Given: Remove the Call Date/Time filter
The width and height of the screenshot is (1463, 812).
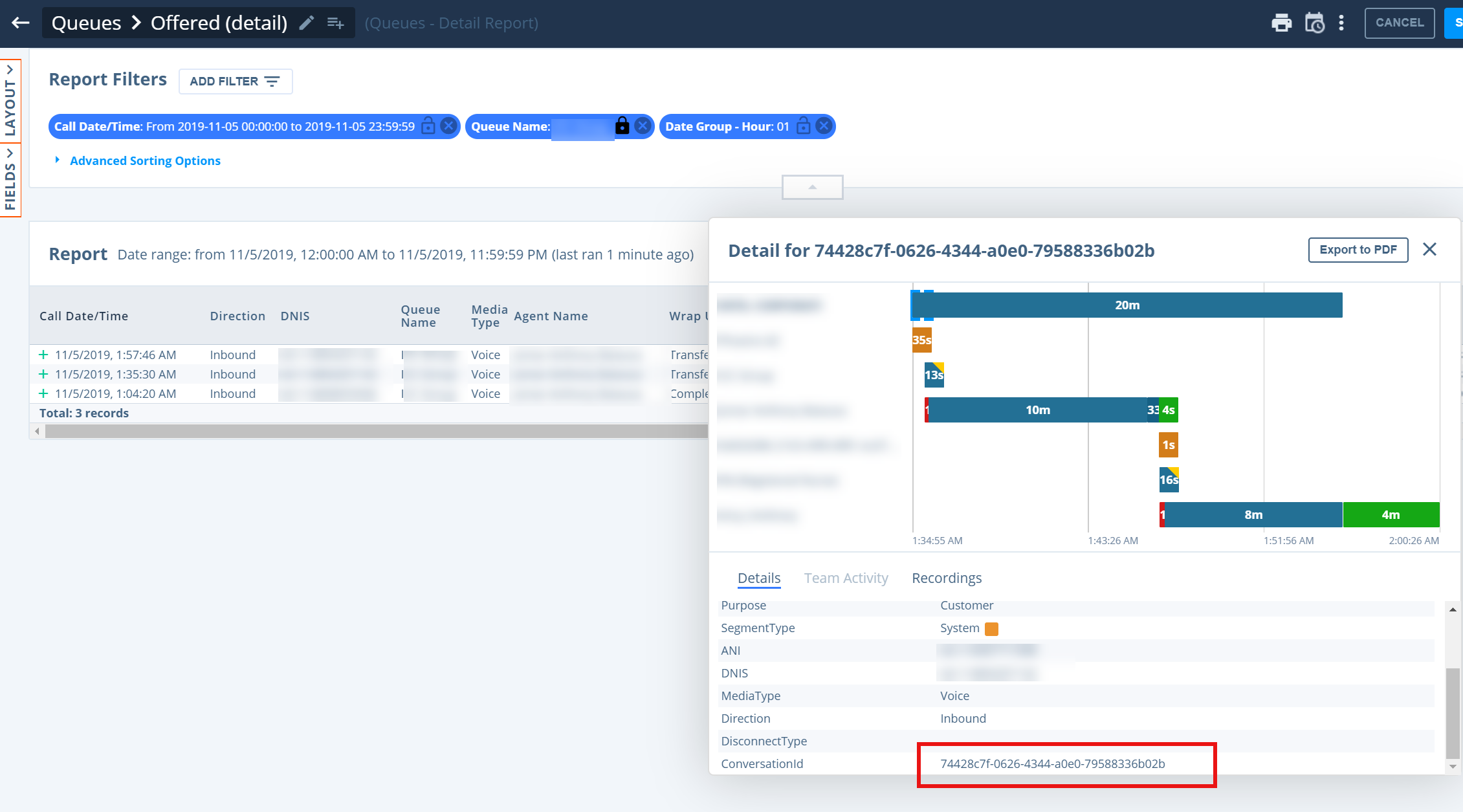Looking at the screenshot, I should pyautogui.click(x=448, y=126).
